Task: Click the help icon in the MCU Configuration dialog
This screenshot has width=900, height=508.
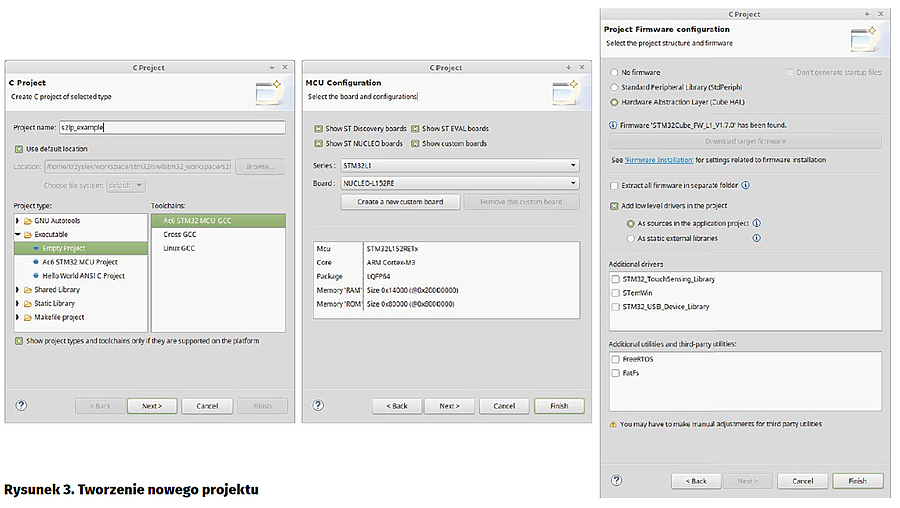Action: tap(318, 405)
